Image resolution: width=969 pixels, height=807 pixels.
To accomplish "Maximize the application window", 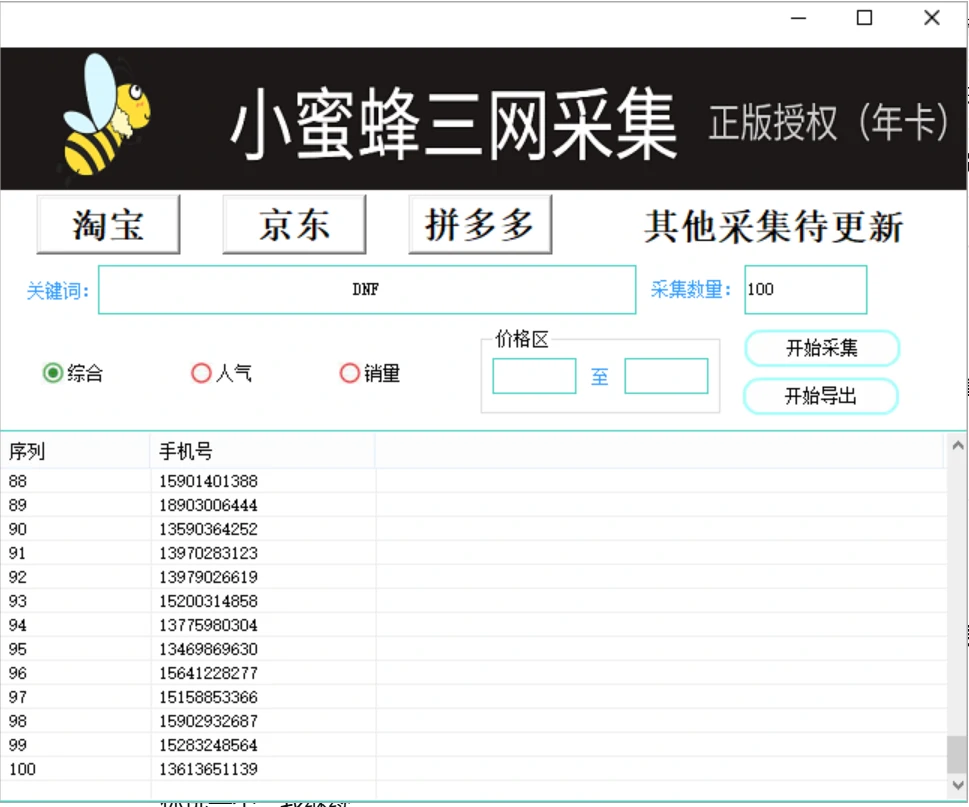I will tap(865, 18).
